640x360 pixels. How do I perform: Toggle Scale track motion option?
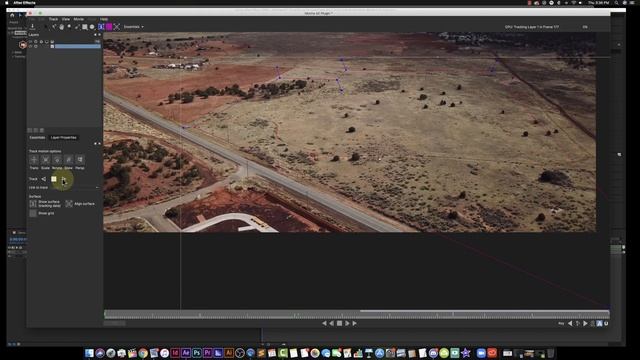pos(46,160)
